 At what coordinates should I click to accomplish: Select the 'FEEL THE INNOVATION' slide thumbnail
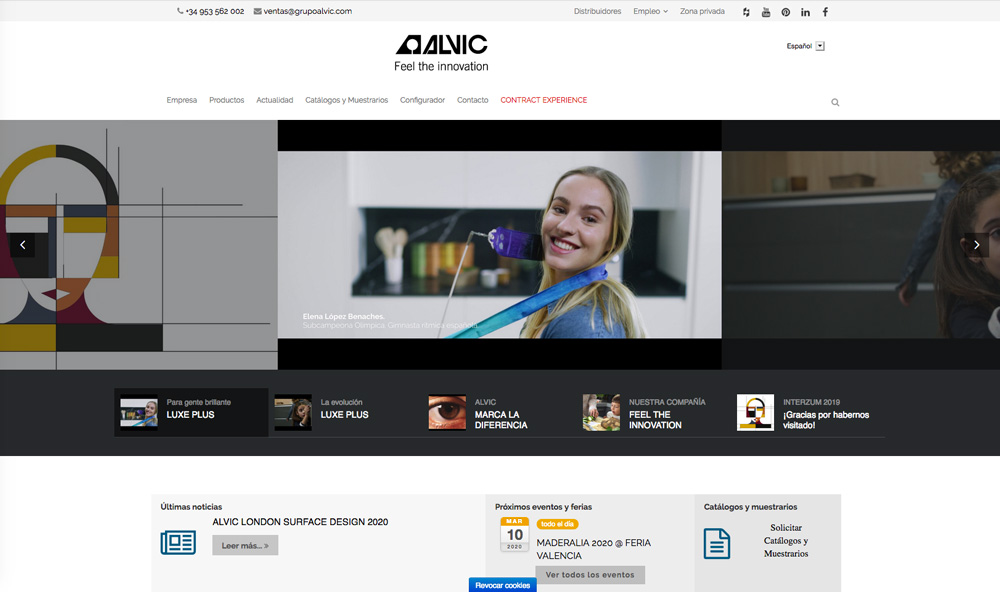(654, 412)
